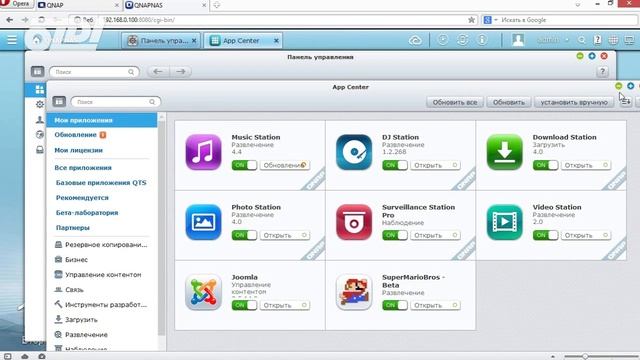Click the QTS search magnifier icon
640x360 pixels.
582,40
